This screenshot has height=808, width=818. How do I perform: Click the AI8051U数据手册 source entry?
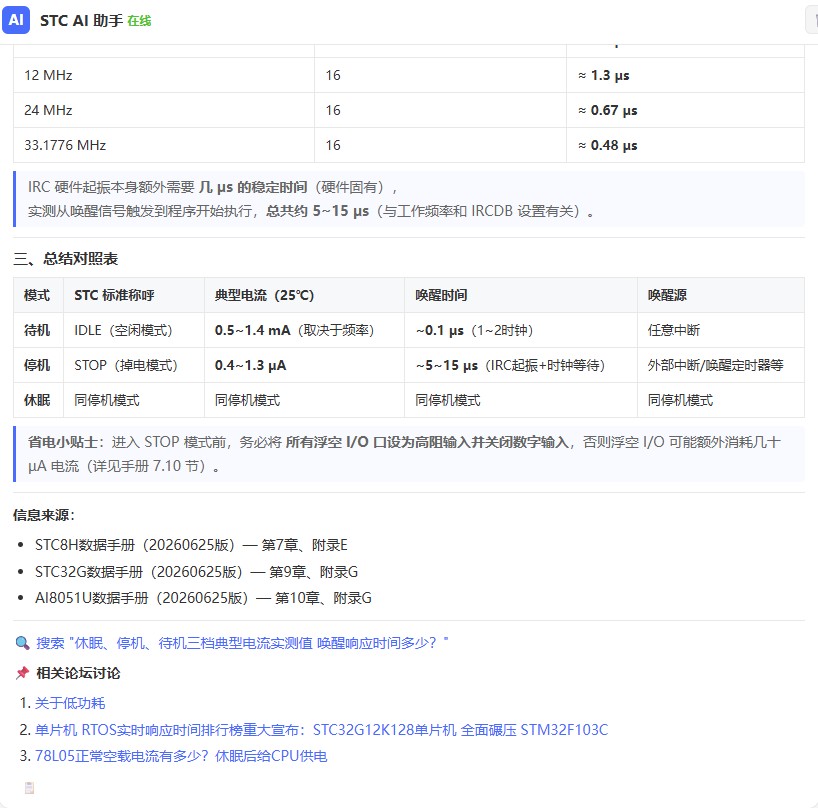pos(203,598)
